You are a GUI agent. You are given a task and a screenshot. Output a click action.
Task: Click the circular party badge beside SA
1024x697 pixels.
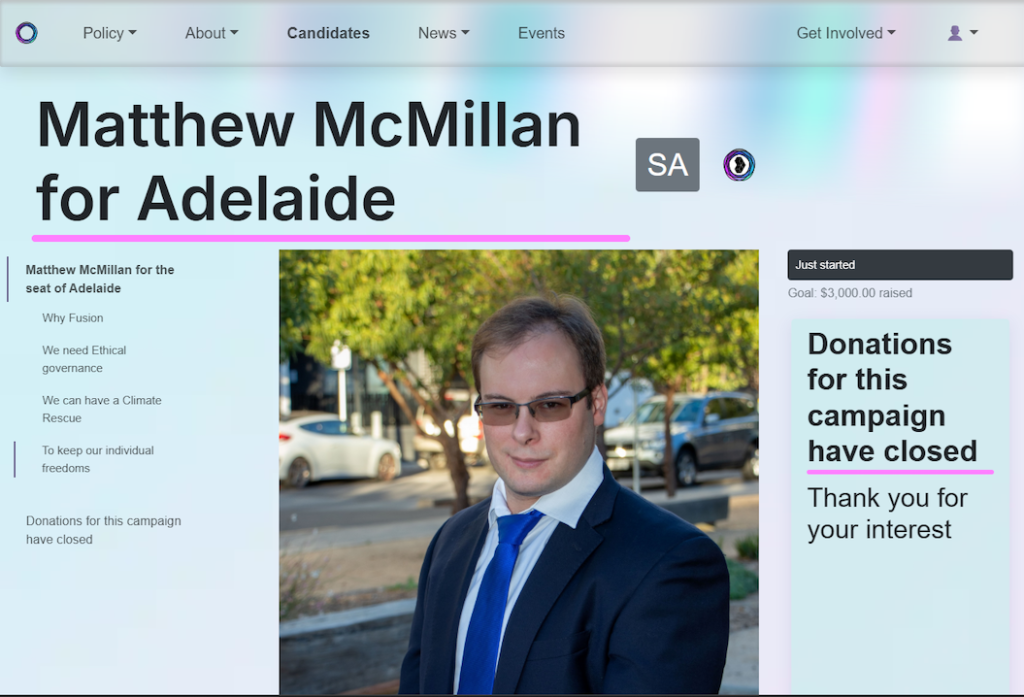[739, 165]
